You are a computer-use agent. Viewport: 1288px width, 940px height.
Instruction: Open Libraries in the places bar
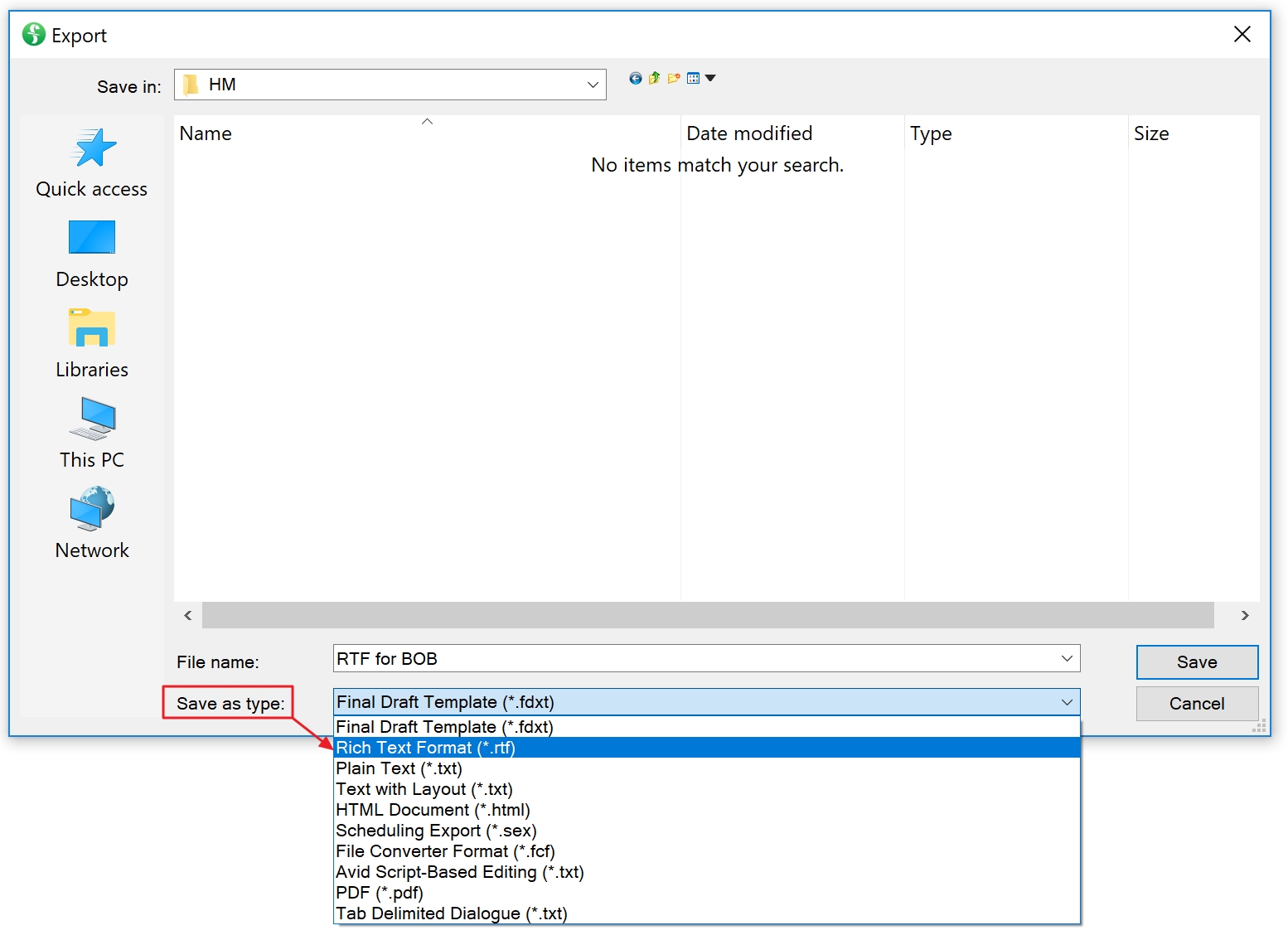click(x=92, y=343)
